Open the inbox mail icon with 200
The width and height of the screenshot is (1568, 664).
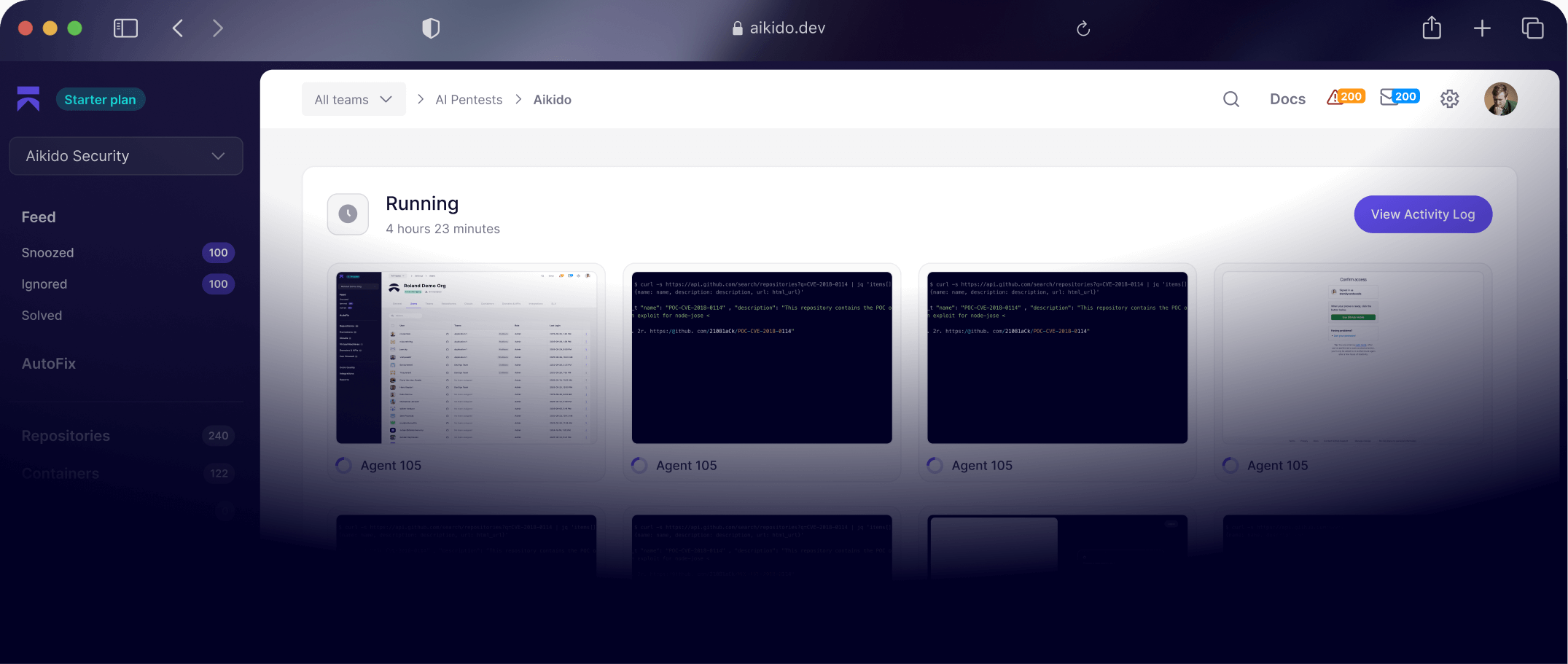[x=1400, y=97]
